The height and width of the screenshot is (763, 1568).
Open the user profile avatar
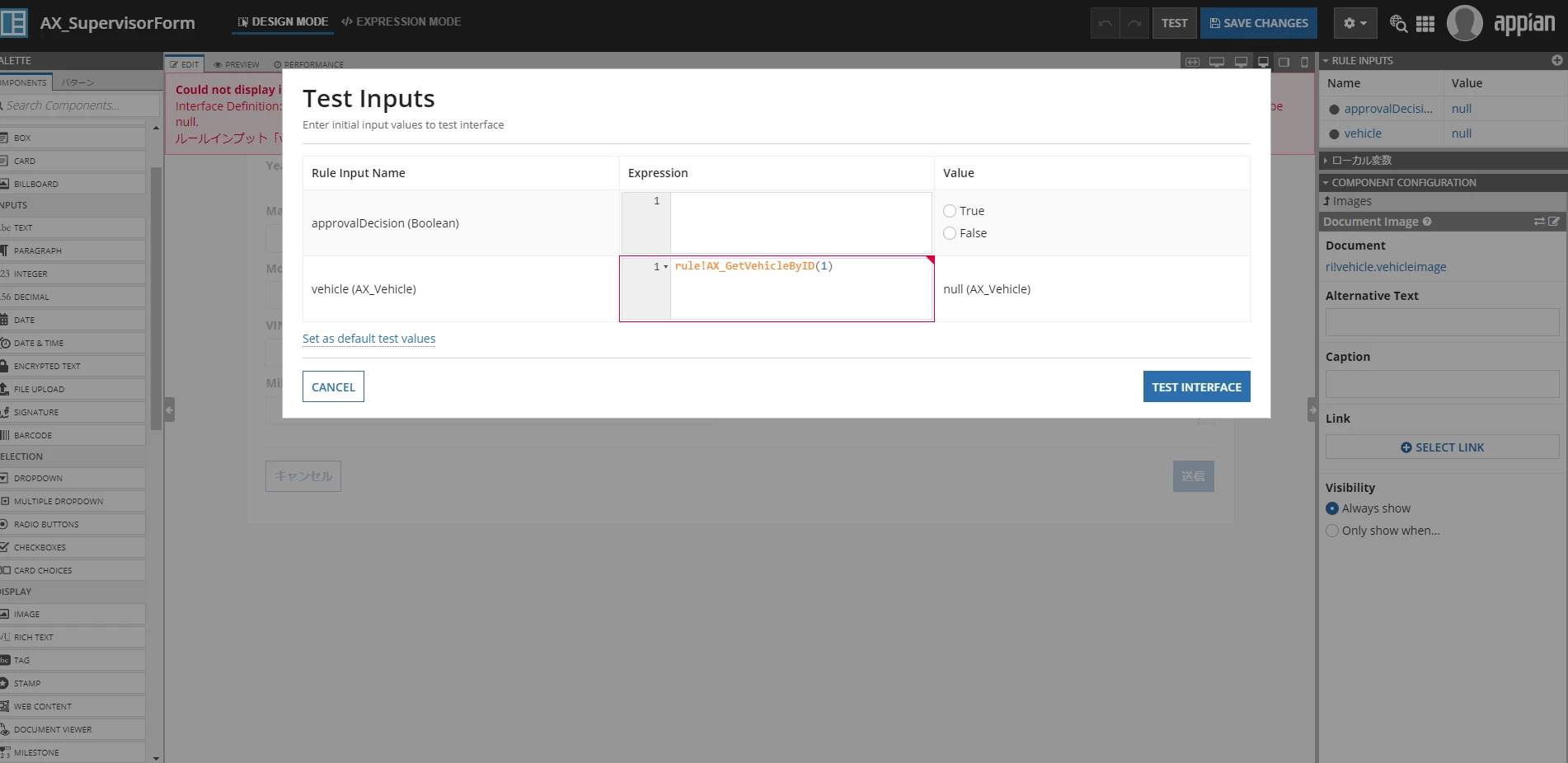[1465, 23]
